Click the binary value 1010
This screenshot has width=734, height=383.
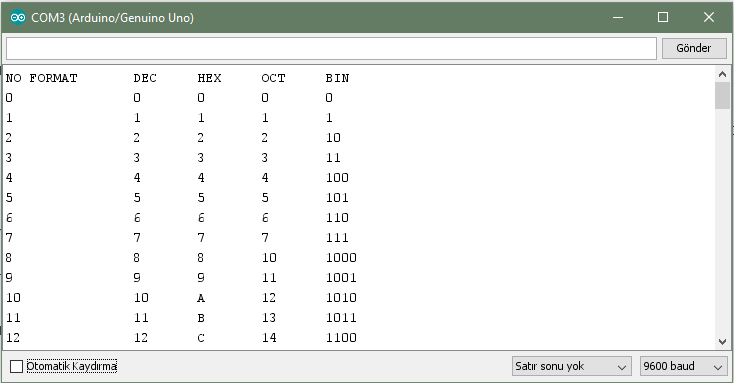pyautogui.click(x=341, y=298)
